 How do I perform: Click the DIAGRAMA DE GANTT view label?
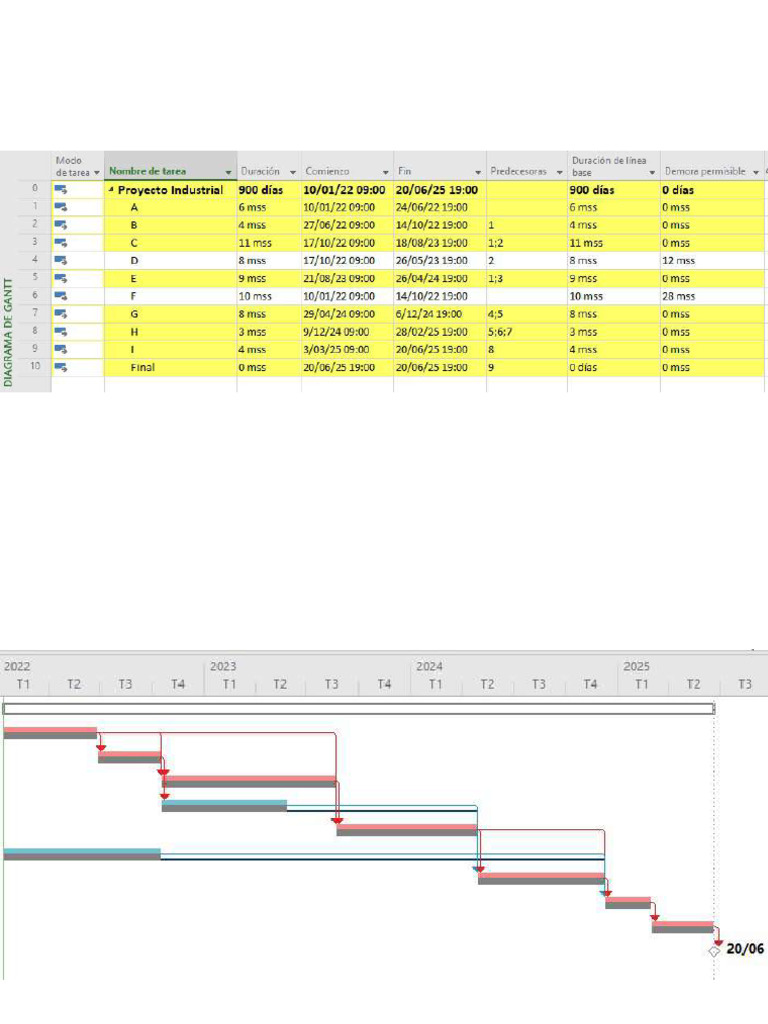(x=8, y=332)
